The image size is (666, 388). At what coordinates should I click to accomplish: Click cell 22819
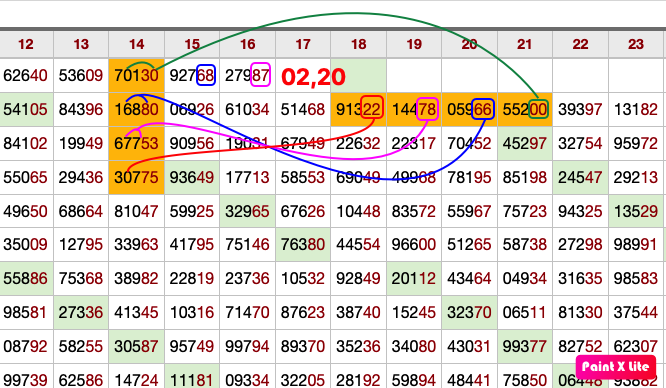pyautogui.click(x=192, y=279)
